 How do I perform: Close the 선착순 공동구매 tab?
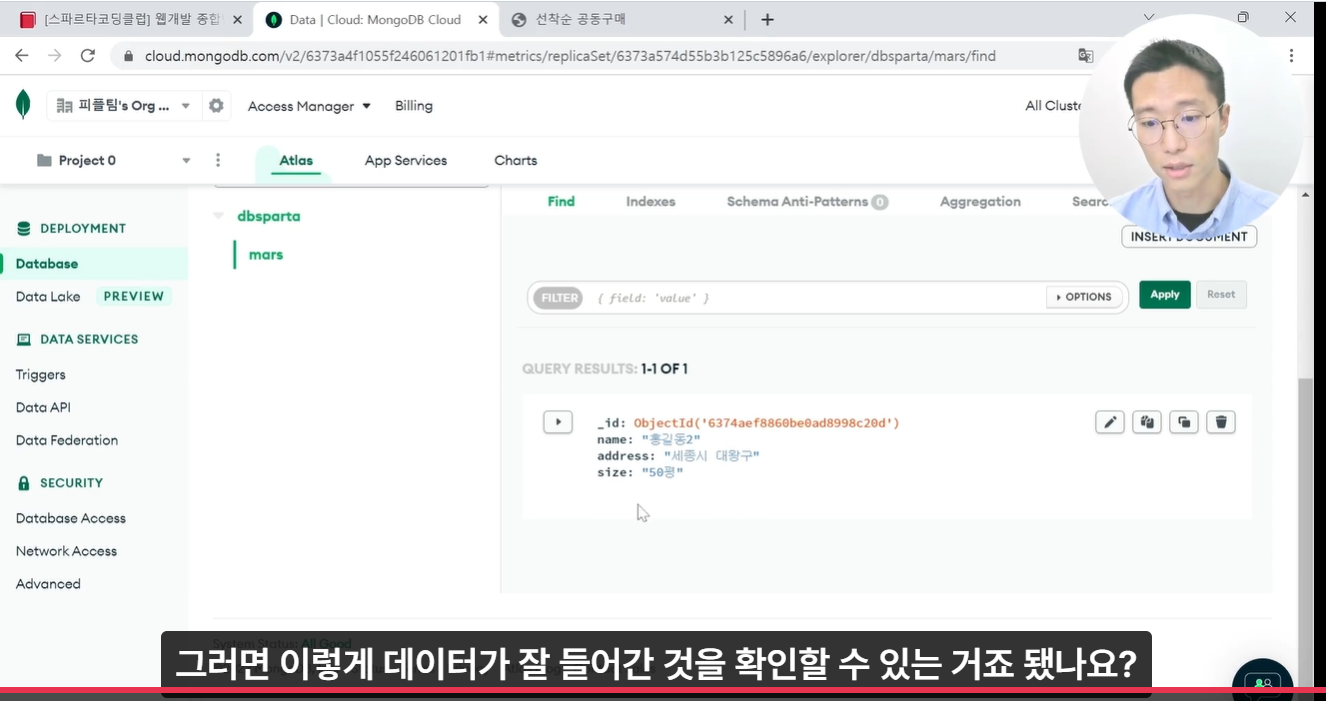[727, 20]
